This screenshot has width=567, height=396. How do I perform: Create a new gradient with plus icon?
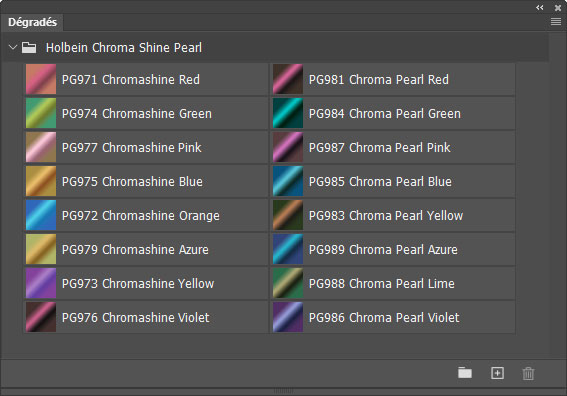497,373
